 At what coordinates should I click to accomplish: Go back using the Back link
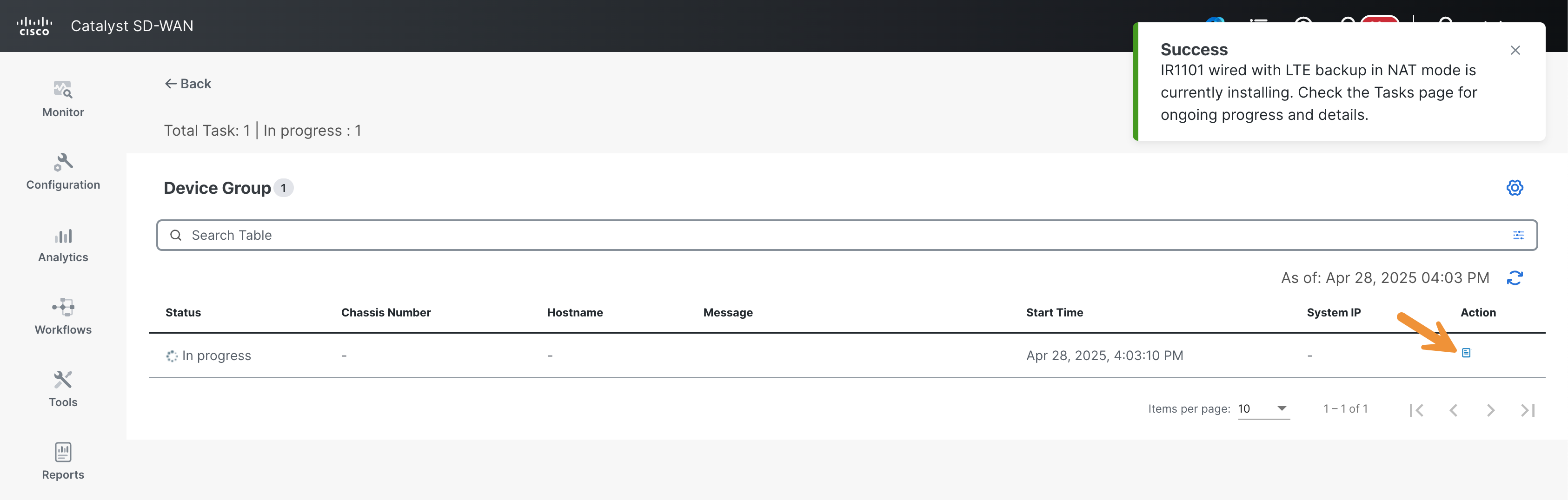pyautogui.click(x=187, y=84)
